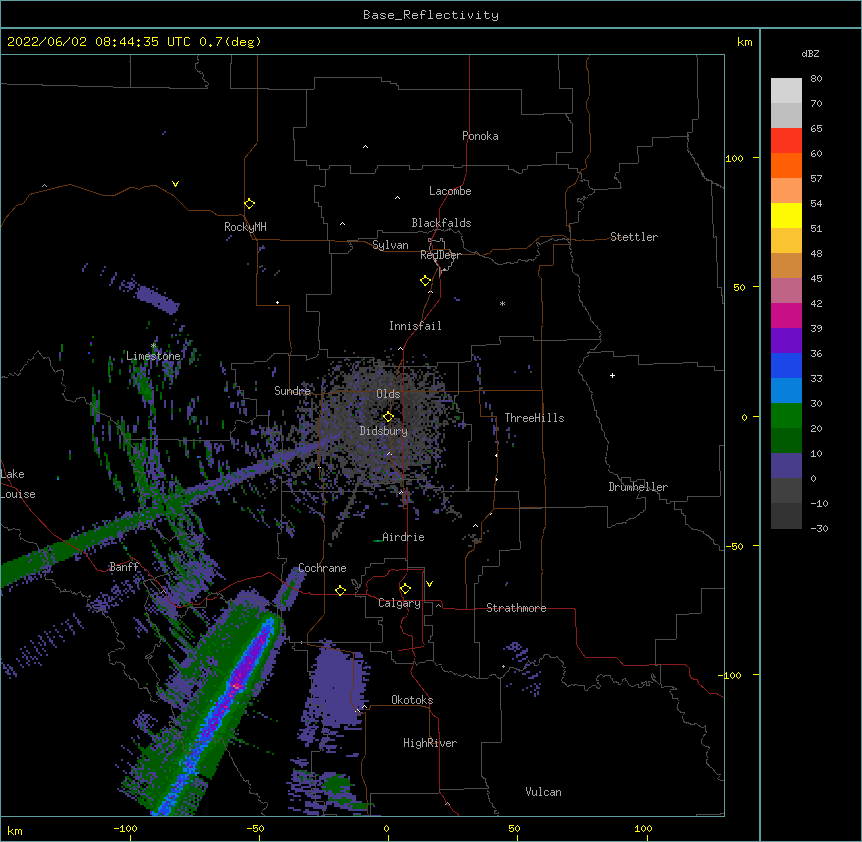Pick the yellow swatch between 54 and 51
The height and width of the screenshot is (842, 862).
(x=786, y=215)
